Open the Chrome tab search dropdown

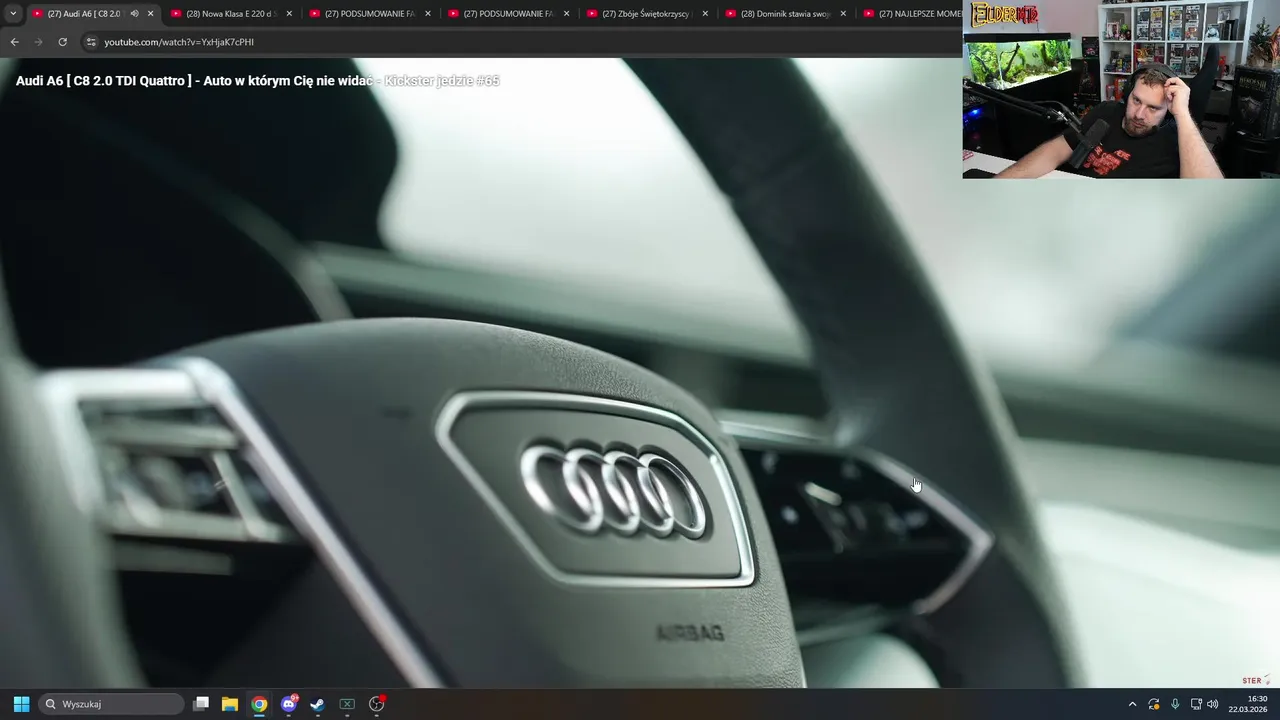click(13, 14)
